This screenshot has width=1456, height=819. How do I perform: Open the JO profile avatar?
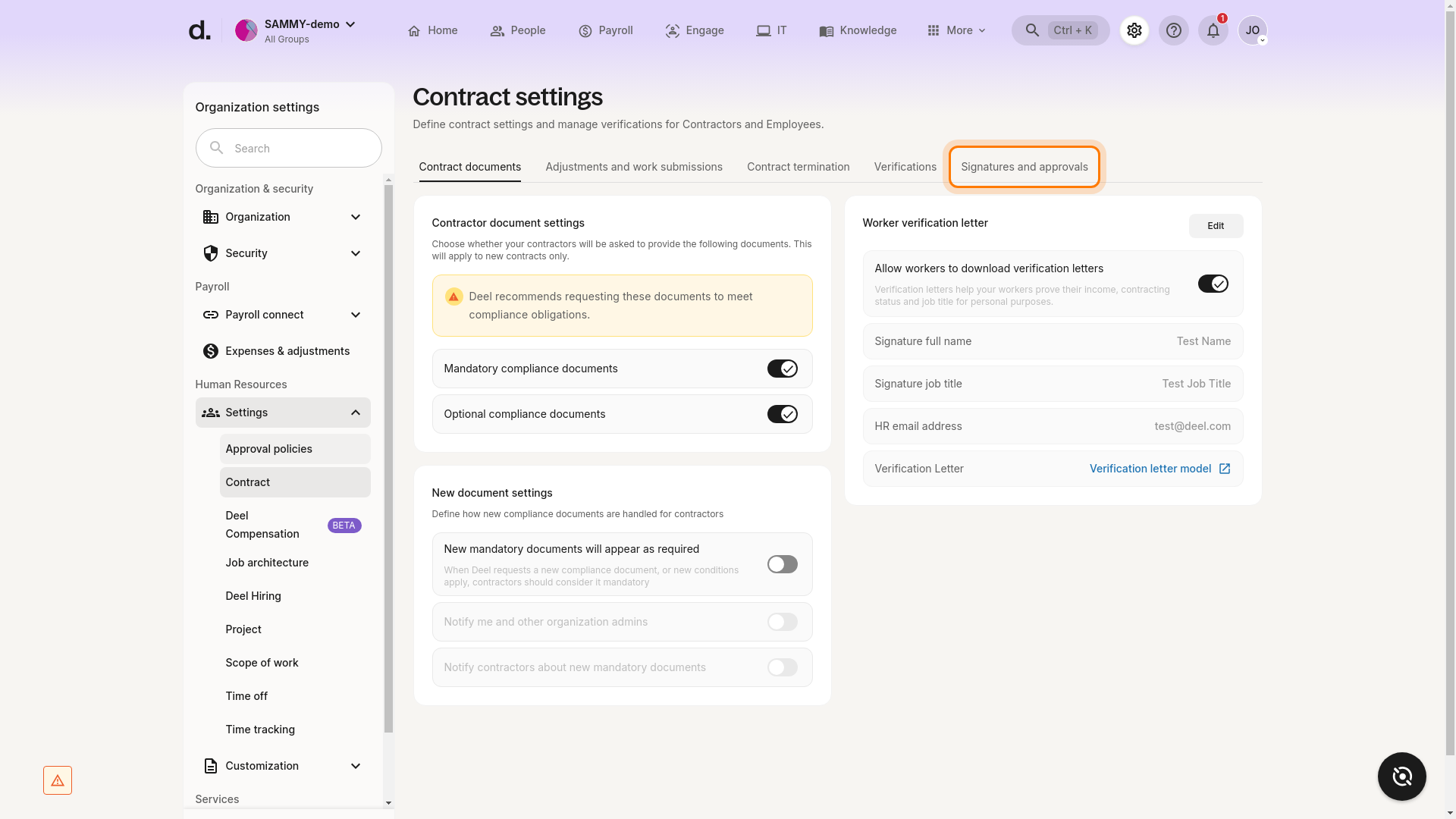pos(1253,30)
